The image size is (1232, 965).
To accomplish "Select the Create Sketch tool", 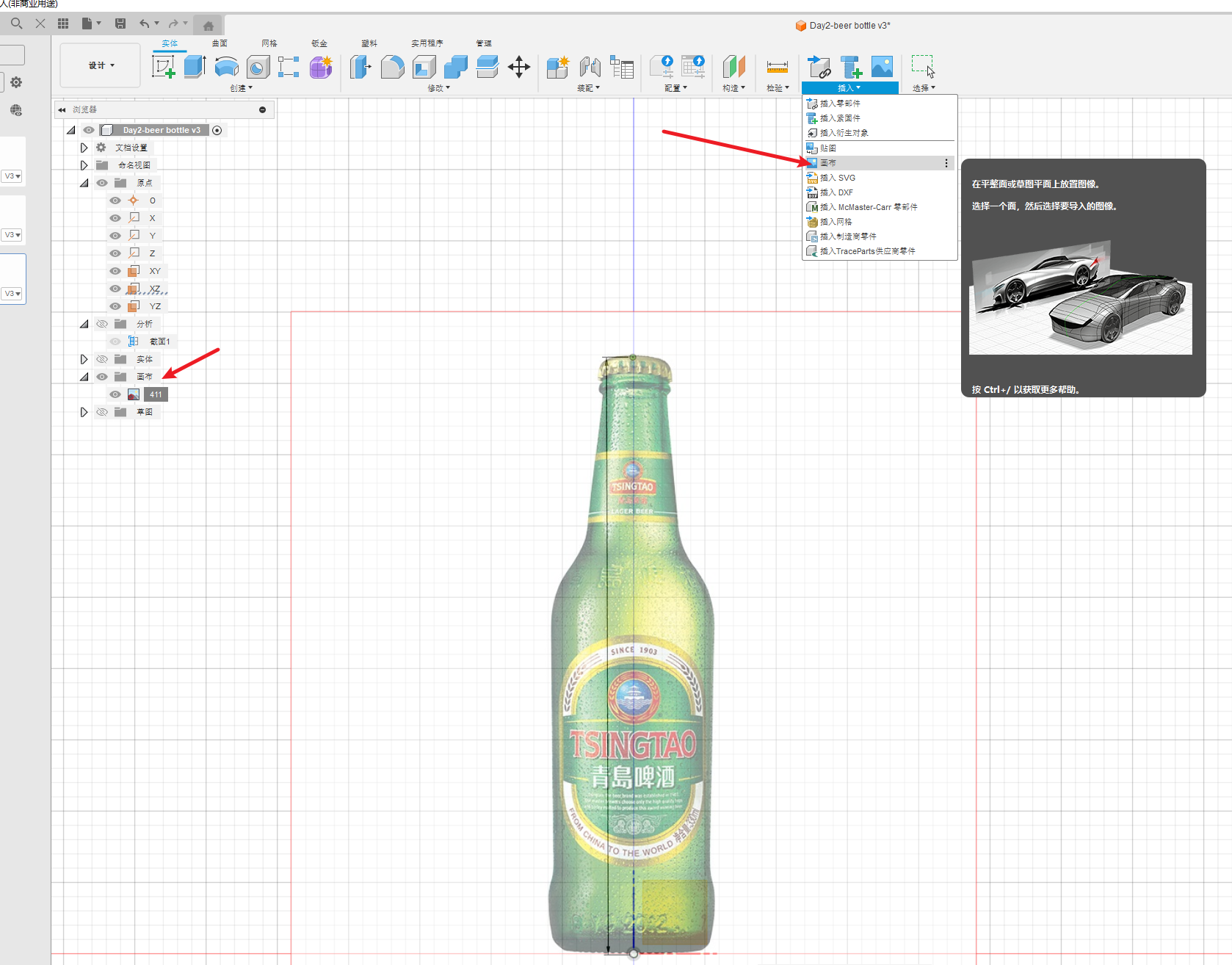I will point(163,67).
